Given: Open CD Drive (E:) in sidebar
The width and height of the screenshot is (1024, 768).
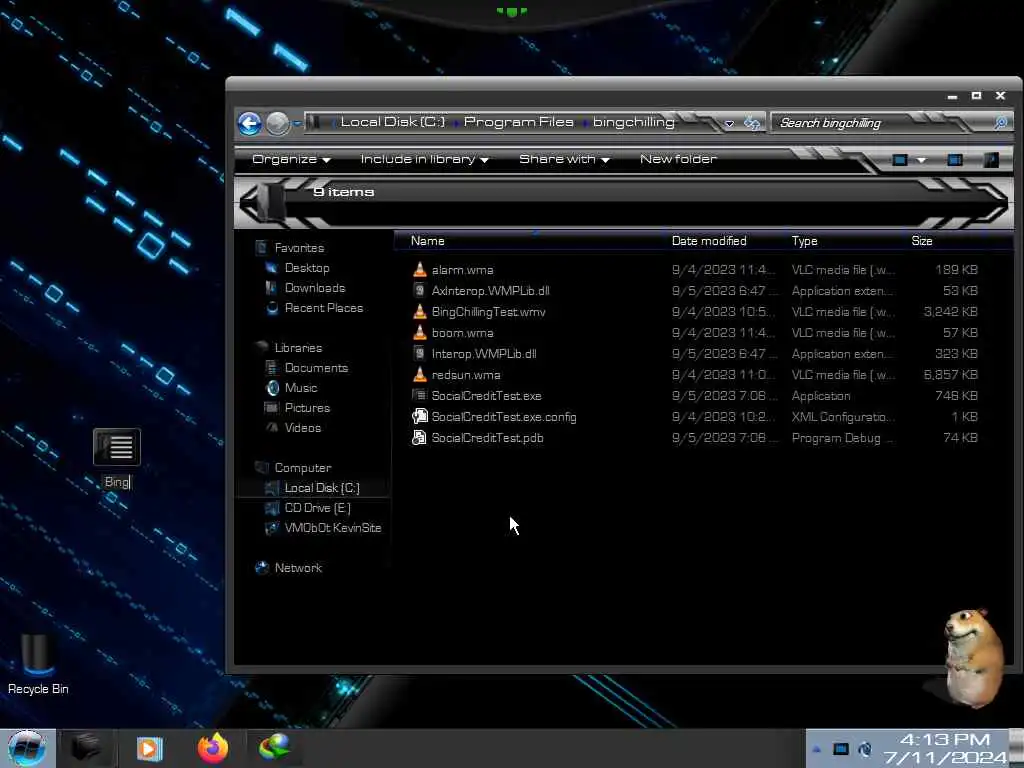Looking at the screenshot, I should (x=317, y=507).
